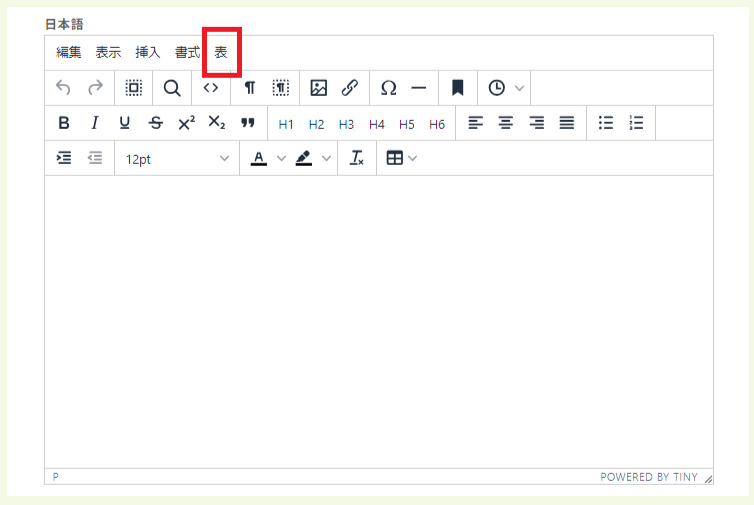Open the 表 menu
Screen dimensions: 754x505
click(x=221, y=52)
